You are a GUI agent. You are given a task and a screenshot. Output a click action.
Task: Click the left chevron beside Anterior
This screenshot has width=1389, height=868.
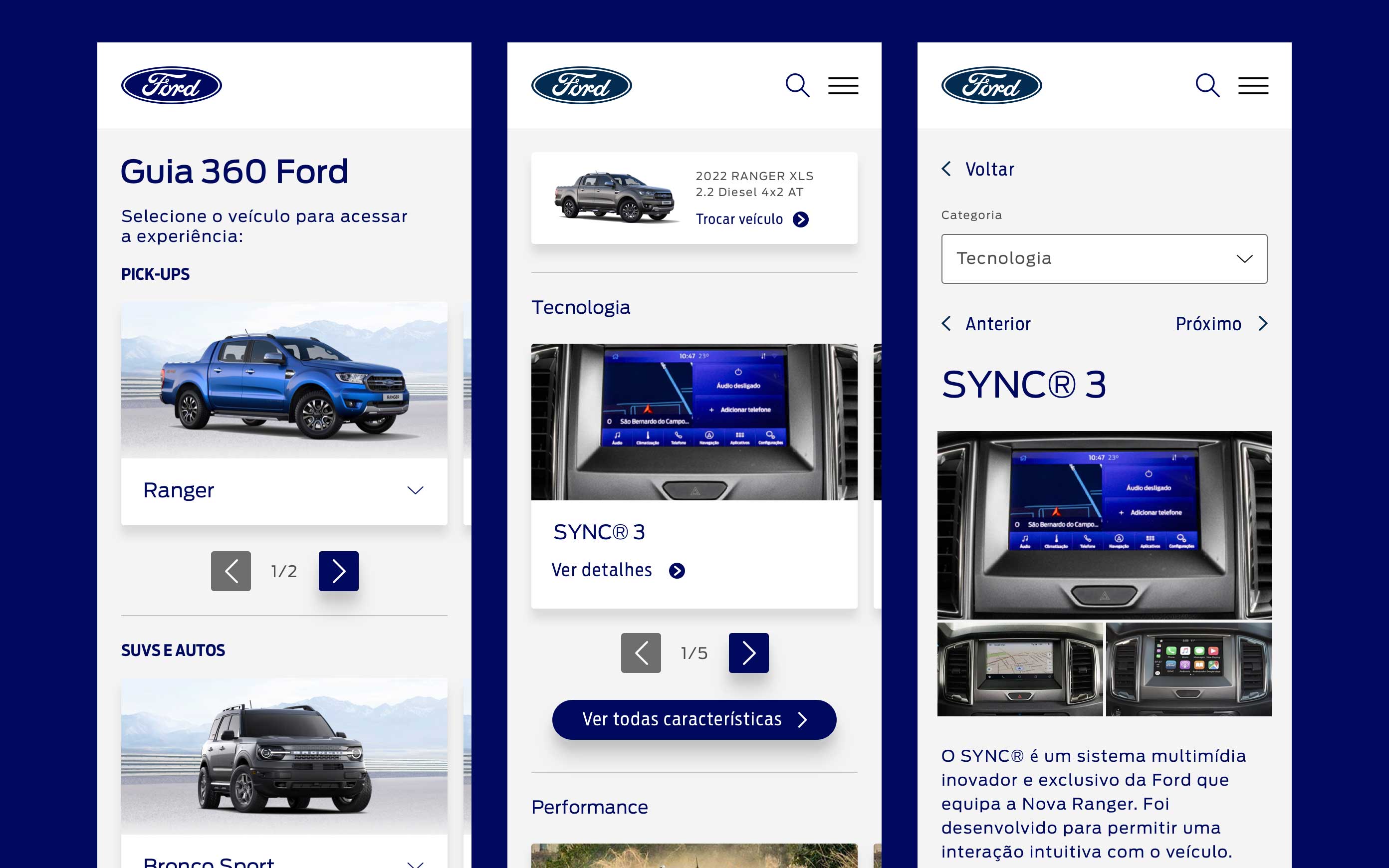pos(946,324)
